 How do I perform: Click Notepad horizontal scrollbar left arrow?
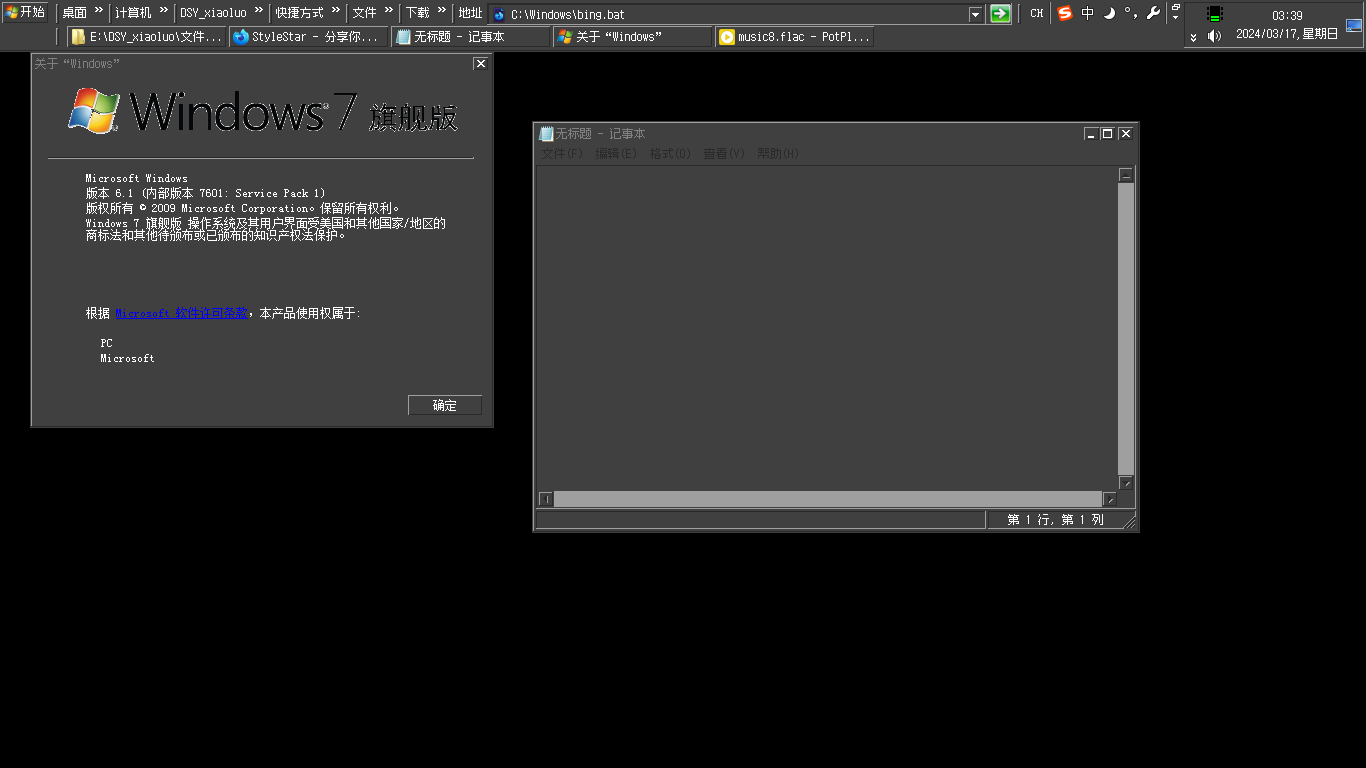point(546,499)
